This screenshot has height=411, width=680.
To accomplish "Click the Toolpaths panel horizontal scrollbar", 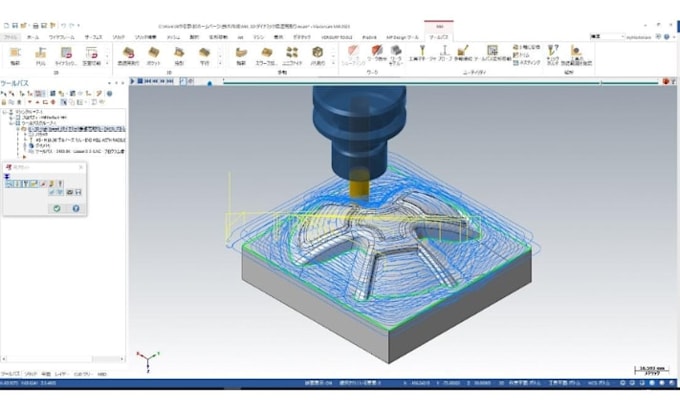I will [x=63, y=359].
